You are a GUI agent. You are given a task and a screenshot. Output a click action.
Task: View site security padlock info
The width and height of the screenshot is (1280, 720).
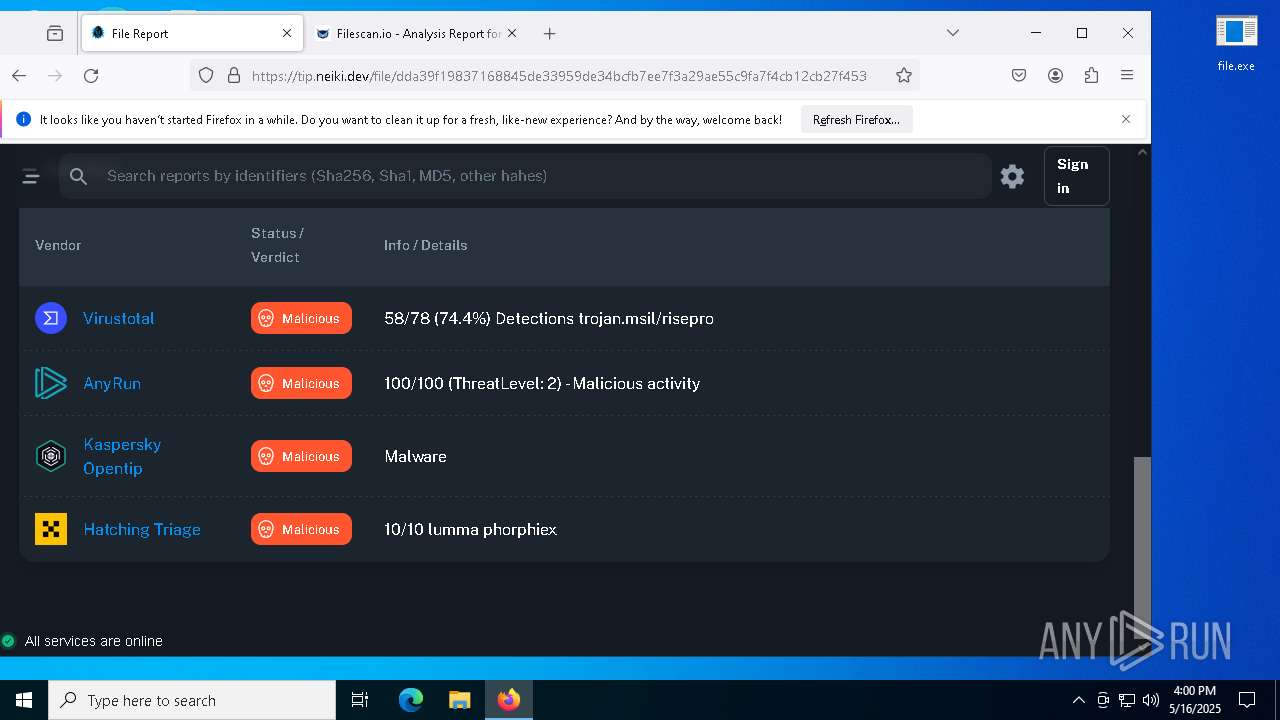tap(234, 75)
